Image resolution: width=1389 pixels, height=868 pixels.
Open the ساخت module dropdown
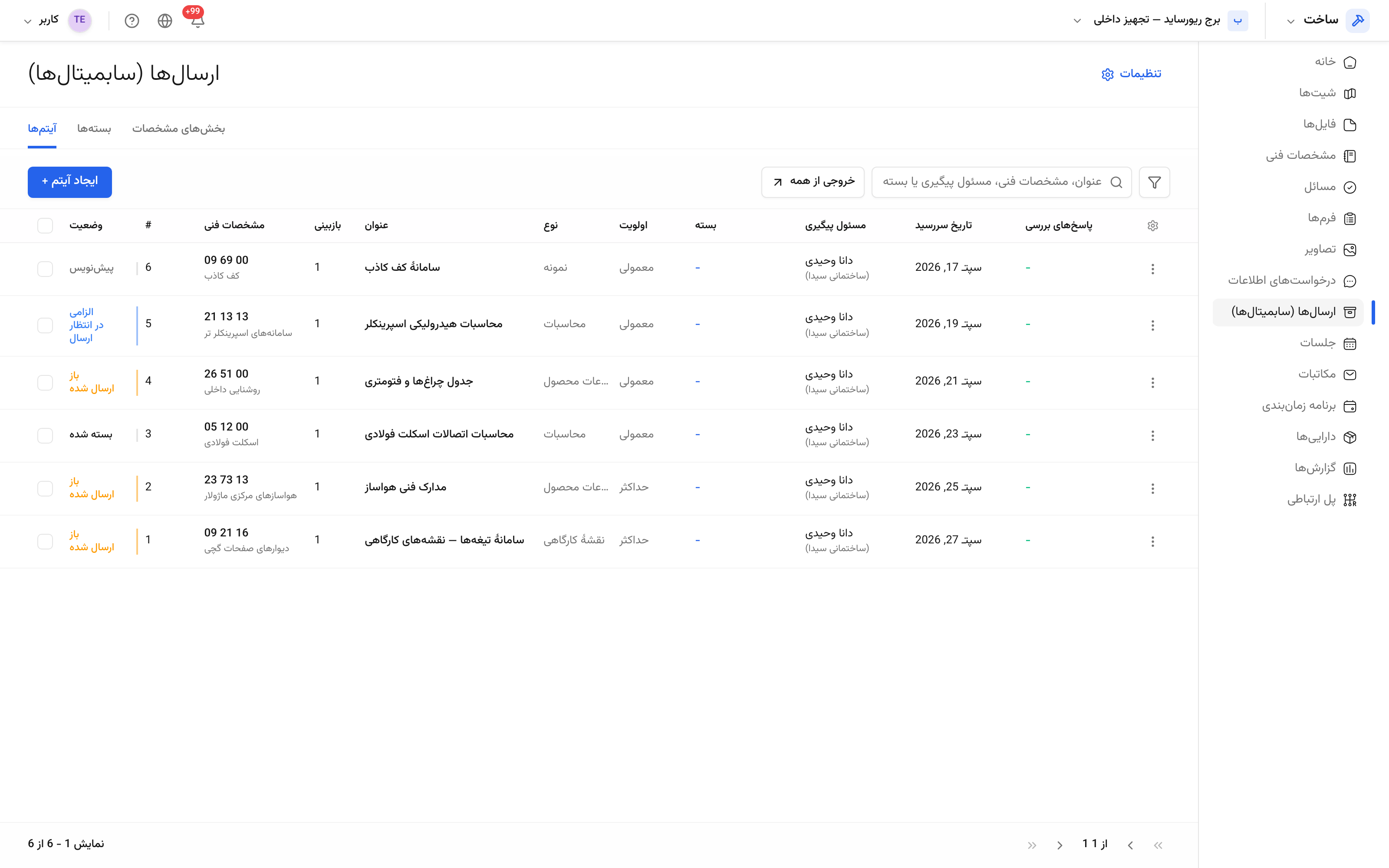pyautogui.click(x=1290, y=21)
